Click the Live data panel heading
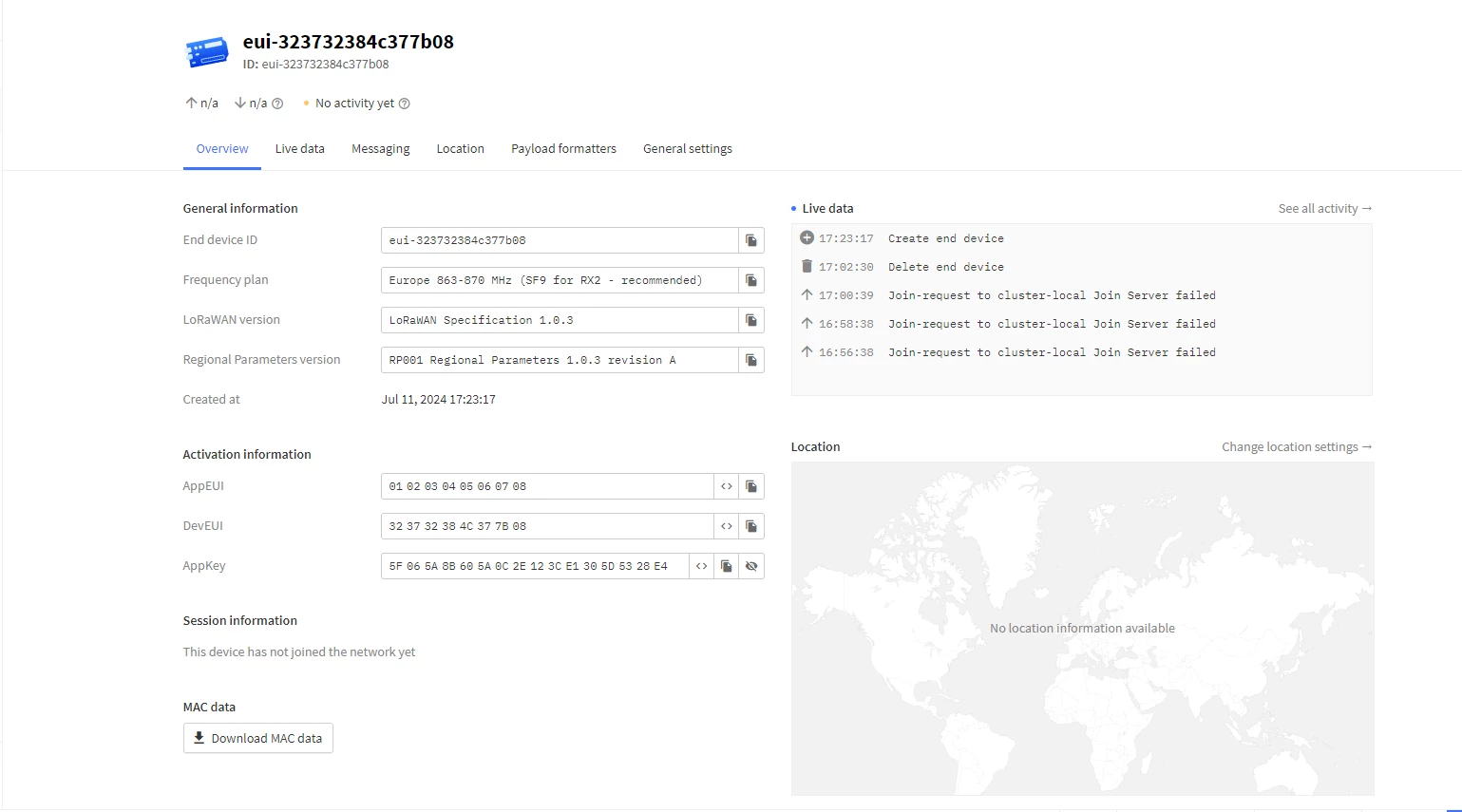 [827, 209]
